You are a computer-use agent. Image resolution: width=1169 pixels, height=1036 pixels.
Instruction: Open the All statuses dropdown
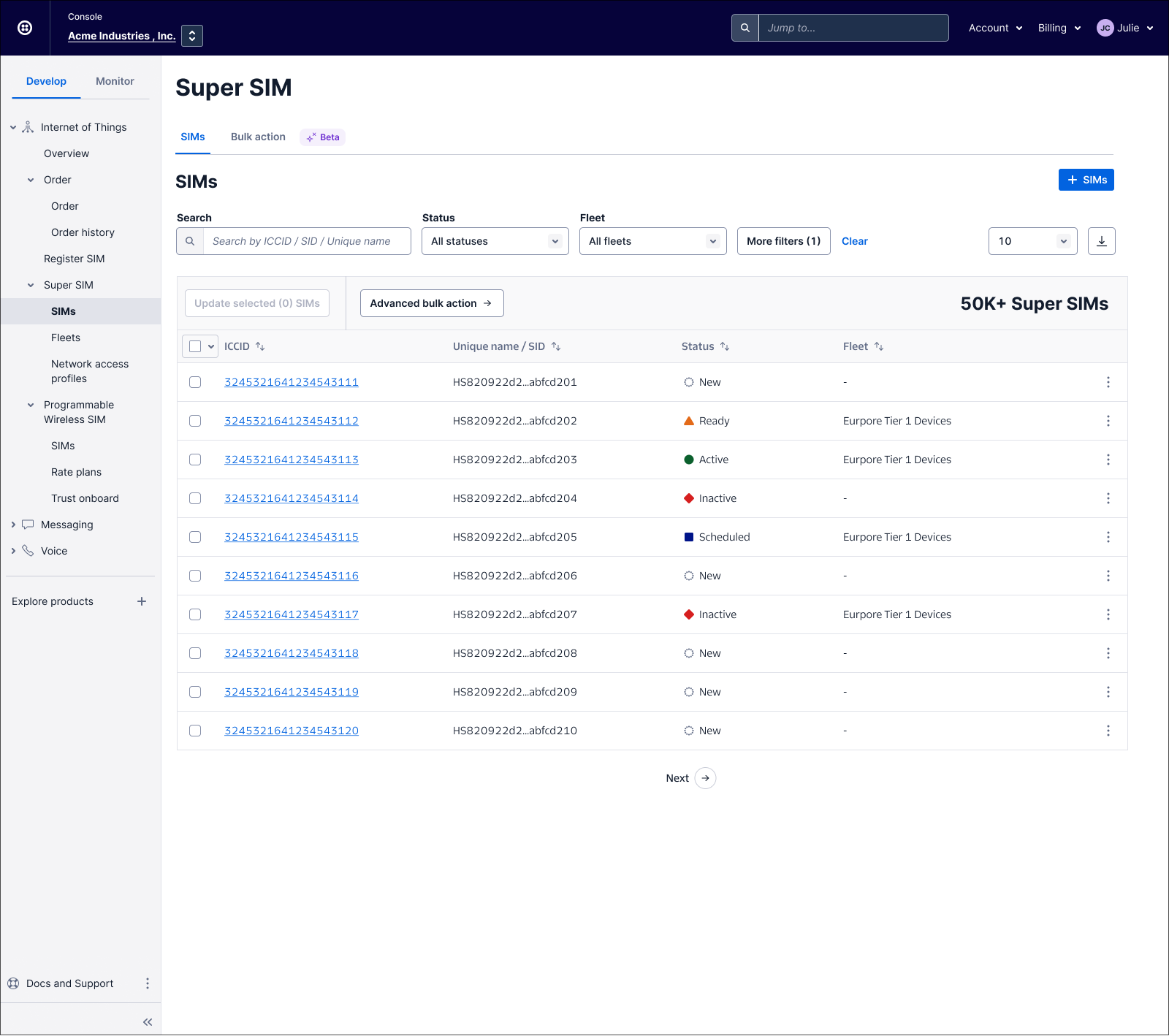[x=495, y=241]
